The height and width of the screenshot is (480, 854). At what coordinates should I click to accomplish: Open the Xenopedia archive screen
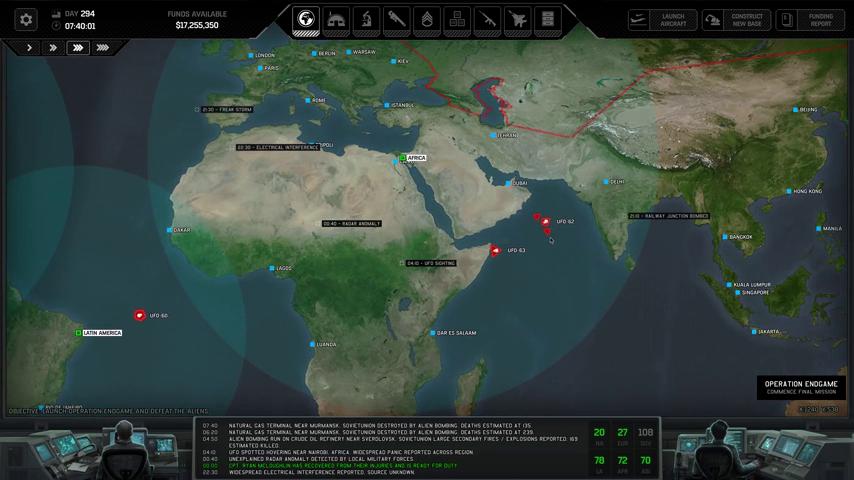click(547, 19)
